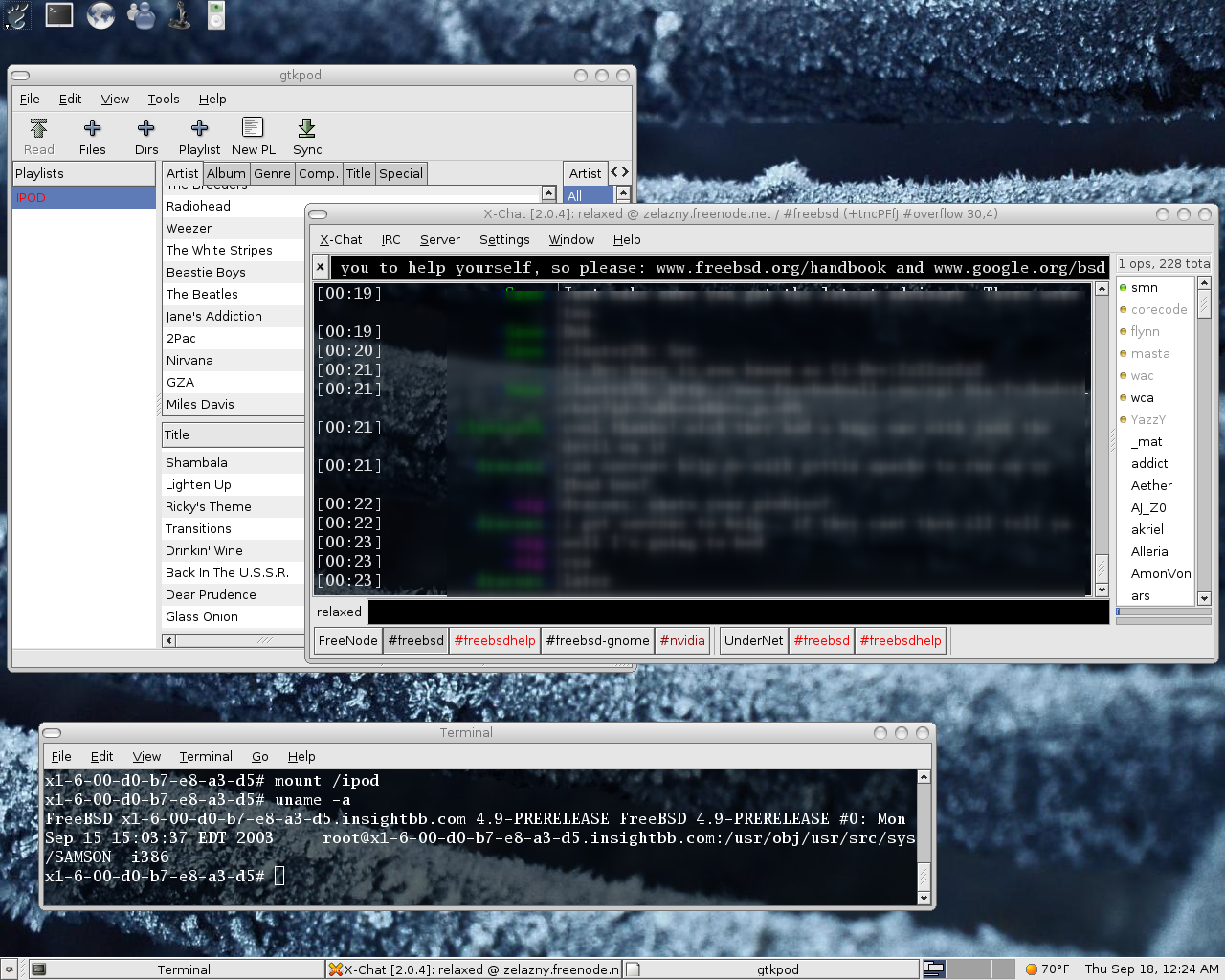The image size is (1225, 980).
Task: Launch terminal from top panel icon
Action: click(59, 15)
